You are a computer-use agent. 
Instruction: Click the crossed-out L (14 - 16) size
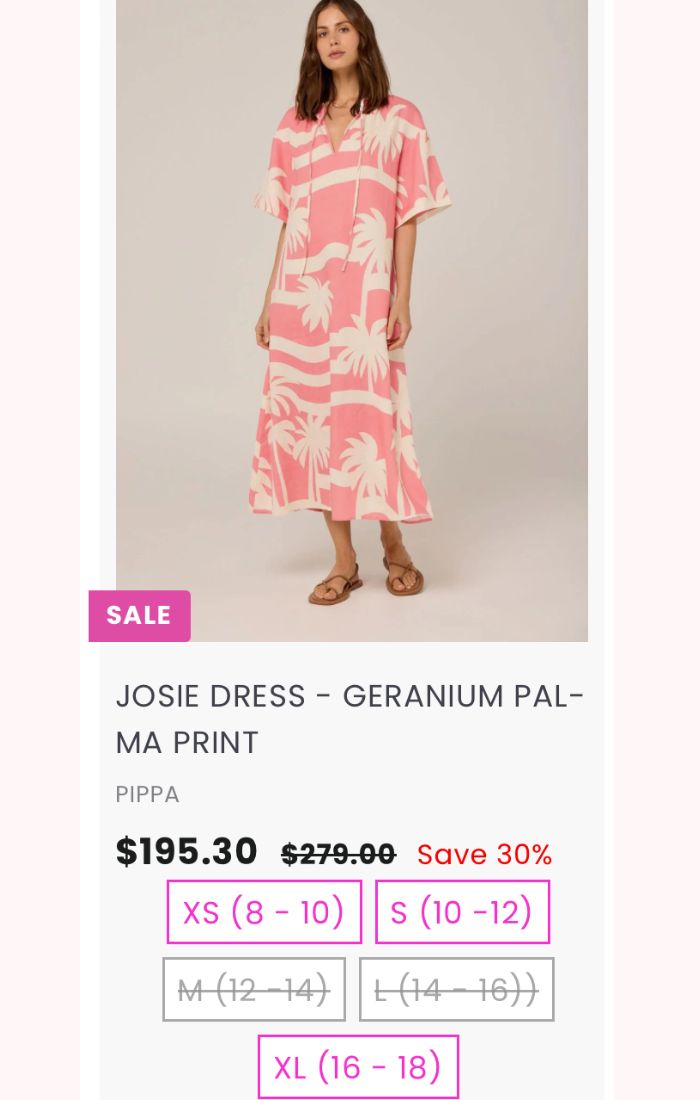coord(457,989)
